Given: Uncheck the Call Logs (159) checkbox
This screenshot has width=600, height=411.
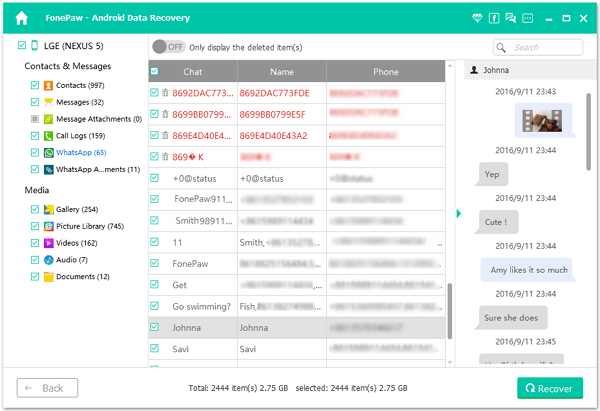Looking at the screenshot, I should click(x=35, y=135).
